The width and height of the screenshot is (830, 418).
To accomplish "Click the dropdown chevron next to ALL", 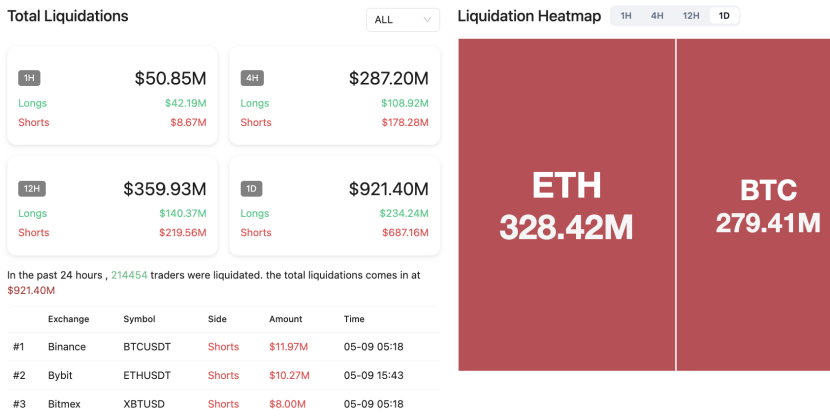I will (427, 20).
